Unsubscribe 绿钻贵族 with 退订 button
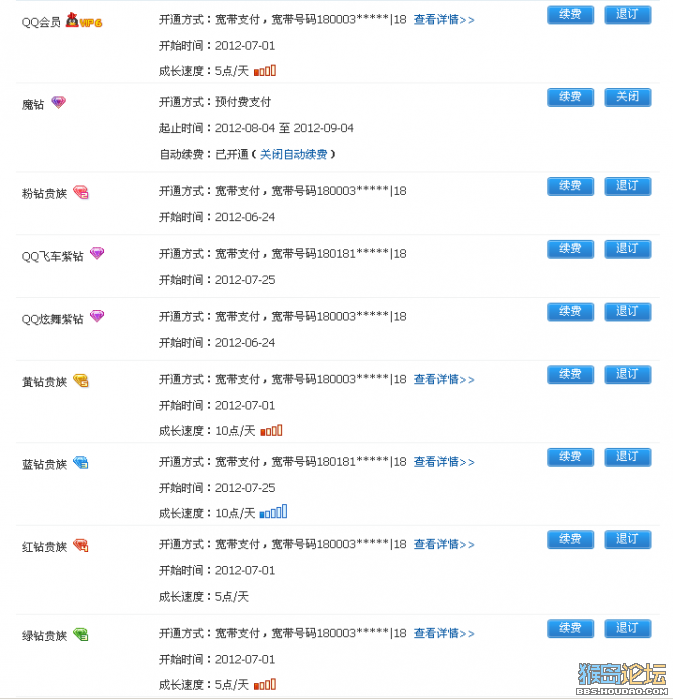 tap(627, 628)
